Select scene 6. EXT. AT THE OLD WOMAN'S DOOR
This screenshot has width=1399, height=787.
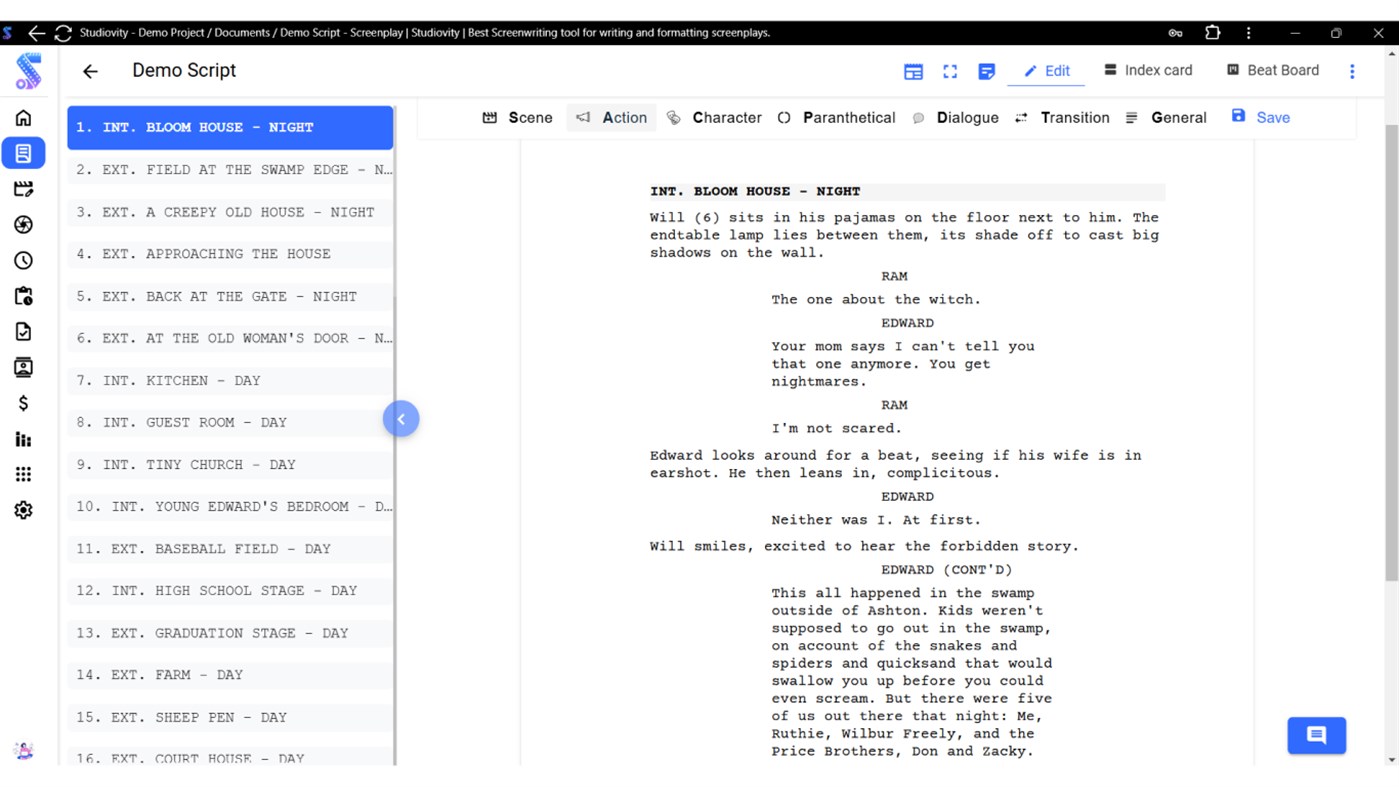coord(230,339)
